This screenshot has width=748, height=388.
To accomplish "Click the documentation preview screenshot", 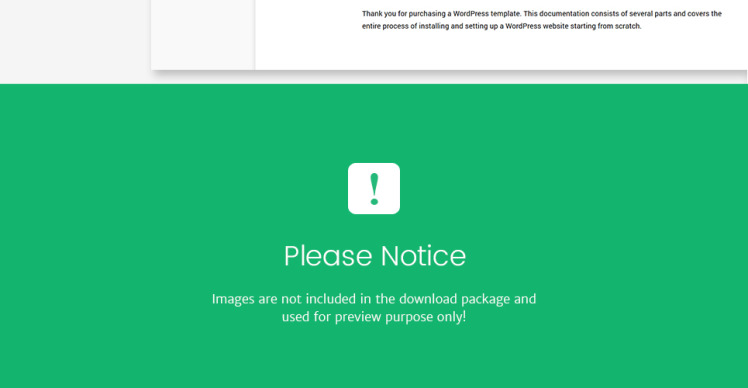I will click(x=449, y=35).
